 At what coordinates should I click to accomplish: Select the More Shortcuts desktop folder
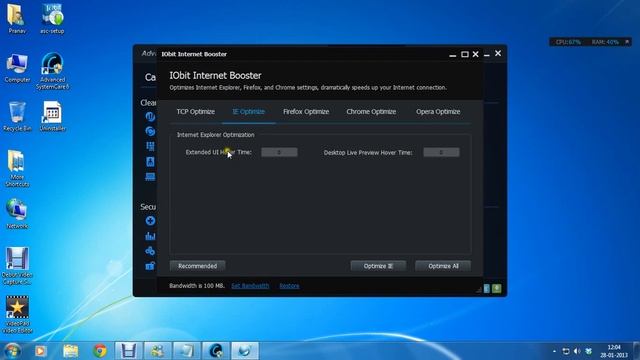click(x=17, y=169)
